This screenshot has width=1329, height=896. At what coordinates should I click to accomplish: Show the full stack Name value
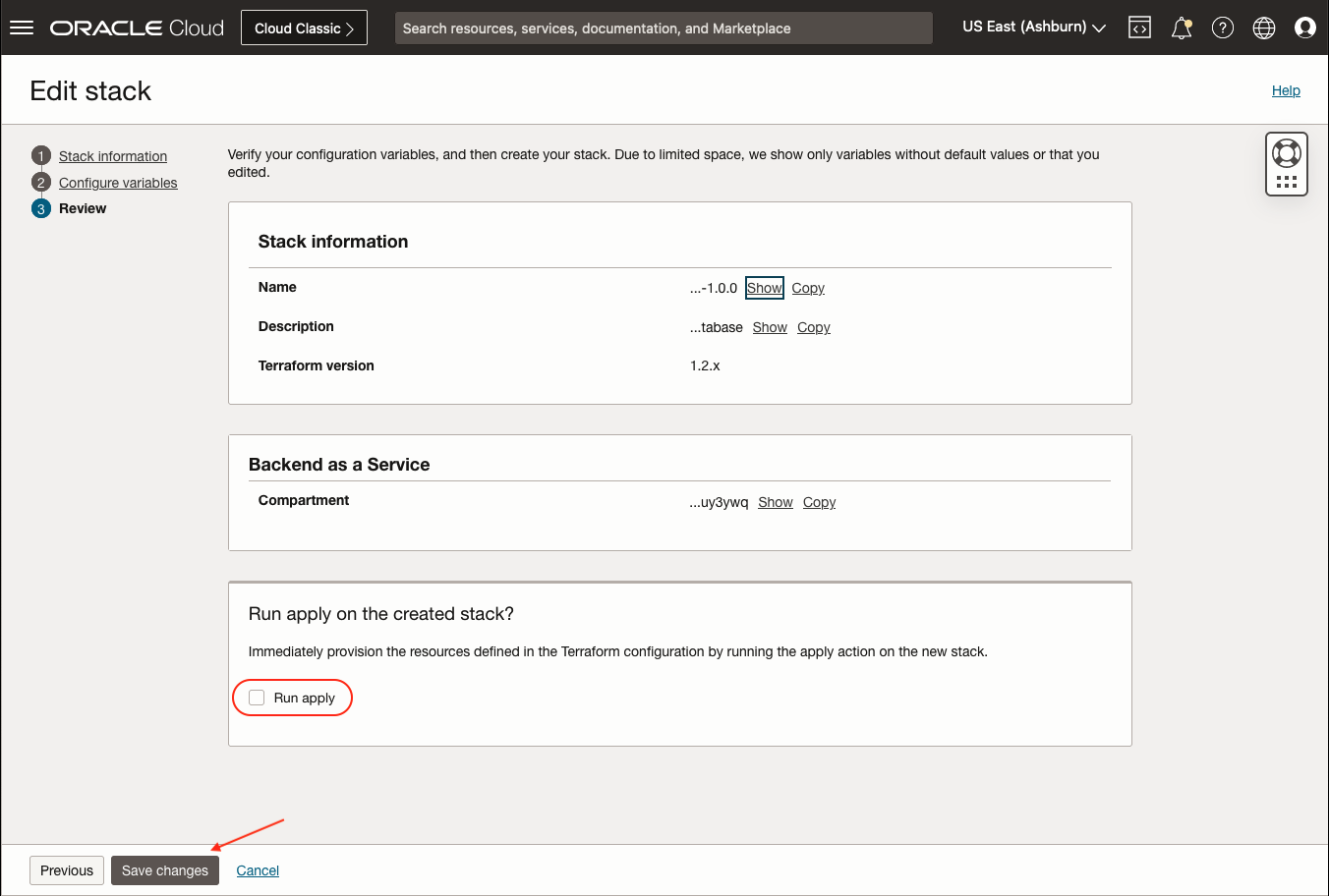click(764, 288)
